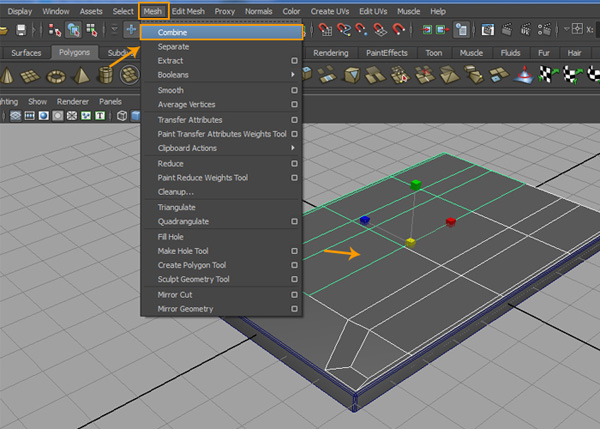Open option box for Mirror Geometry

[x=294, y=308]
